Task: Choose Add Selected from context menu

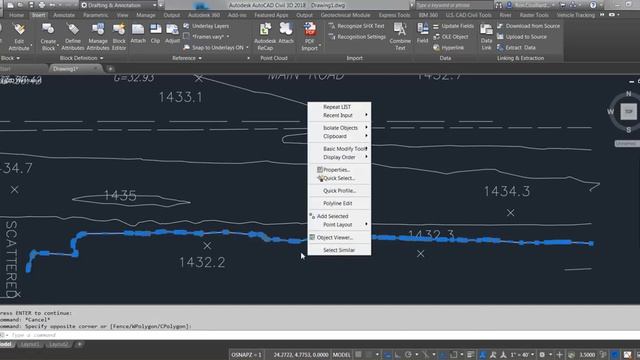Action: point(339,216)
